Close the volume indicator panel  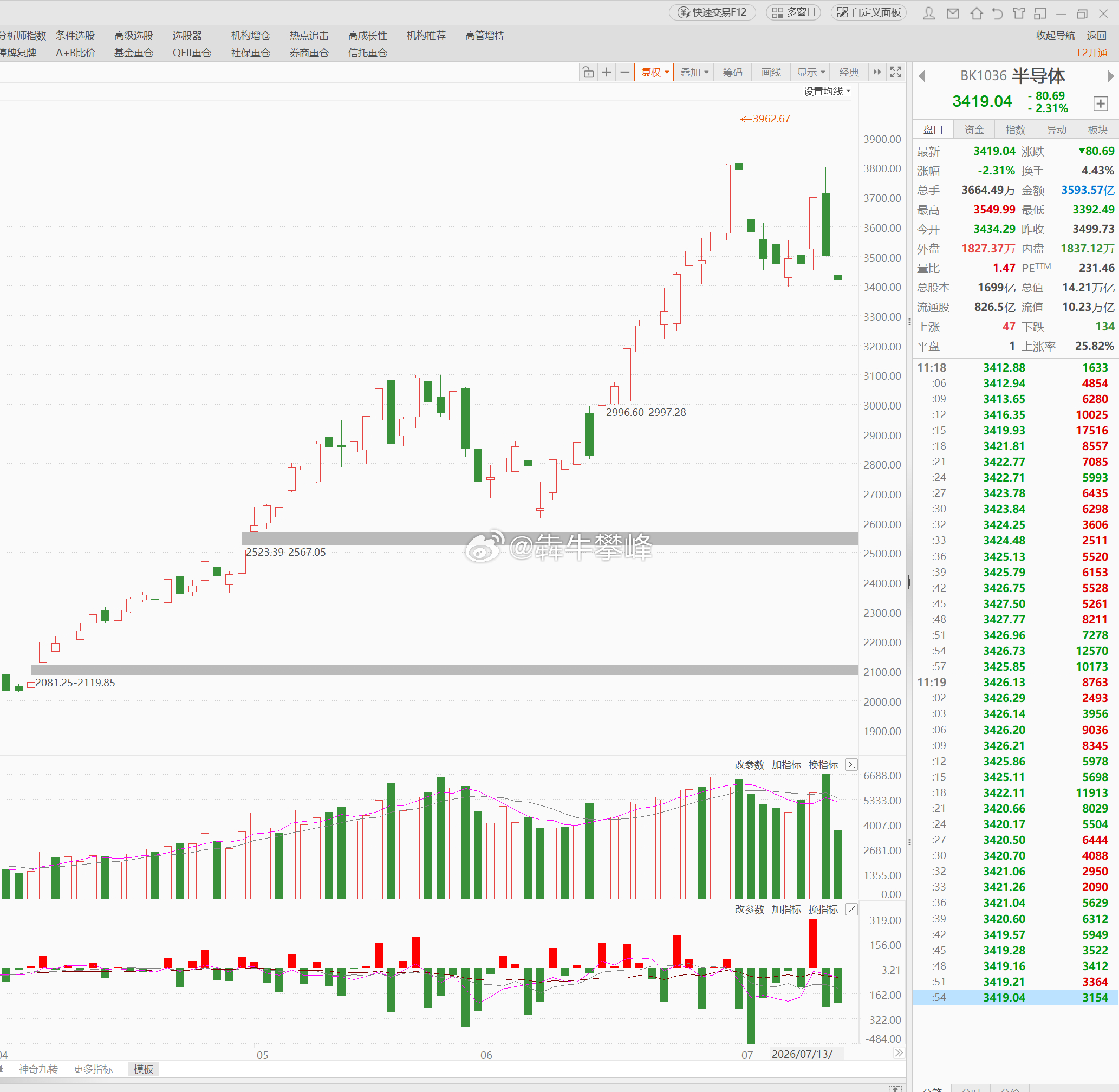(852, 764)
